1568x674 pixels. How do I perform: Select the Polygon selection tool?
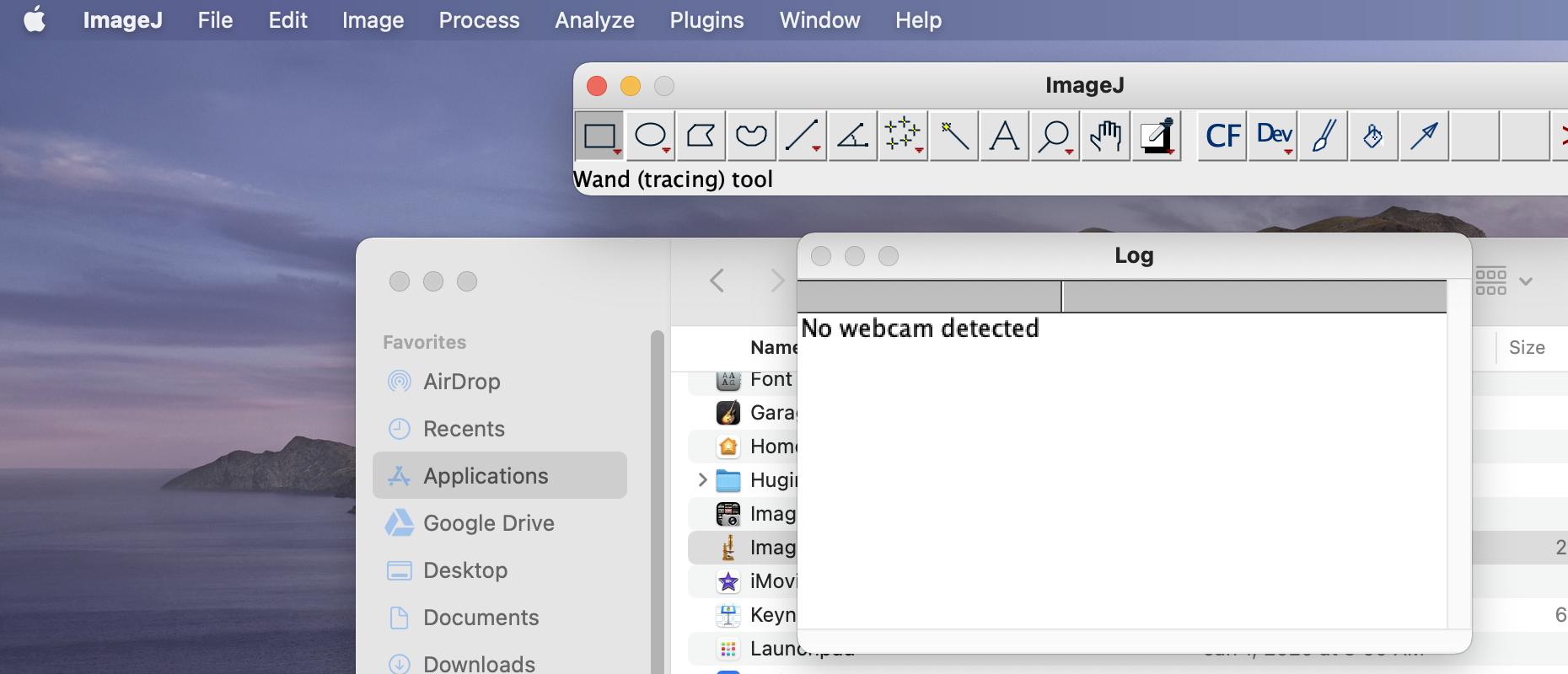[x=701, y=136]
